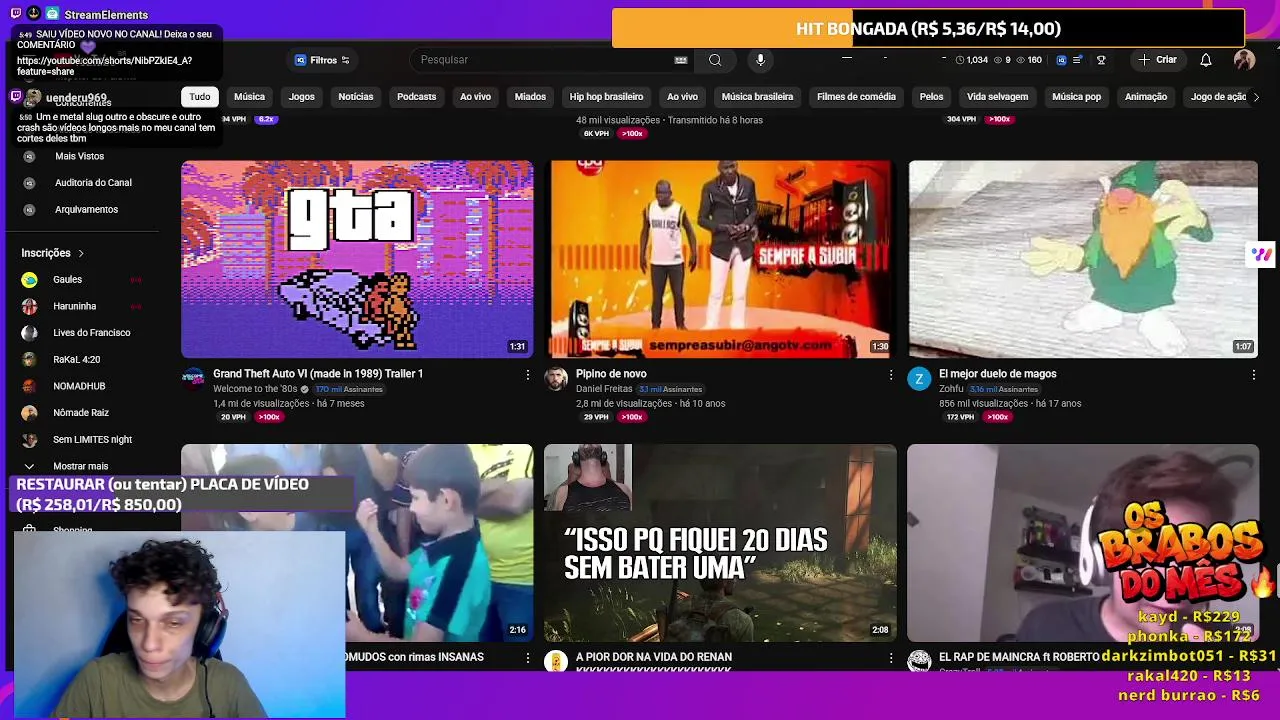Open Mais Vistos in the sidebar
The height and width of the screenshot is (720, 1280).
click(x=79, y=156)
